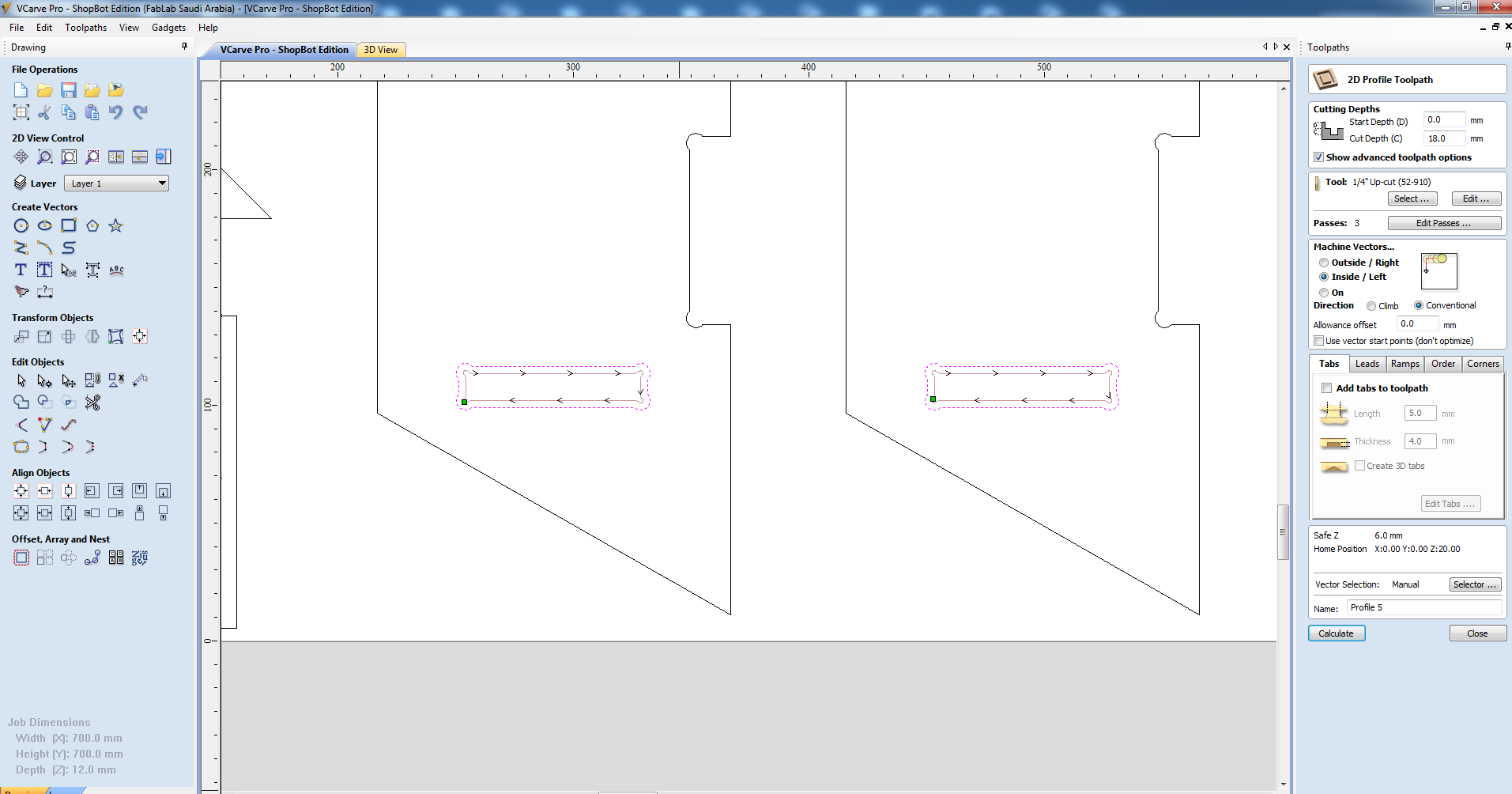Open the Dimension measuring tool with question mark
The image size is (1512, 794).
pyautogui.click(x=45, y=292)
